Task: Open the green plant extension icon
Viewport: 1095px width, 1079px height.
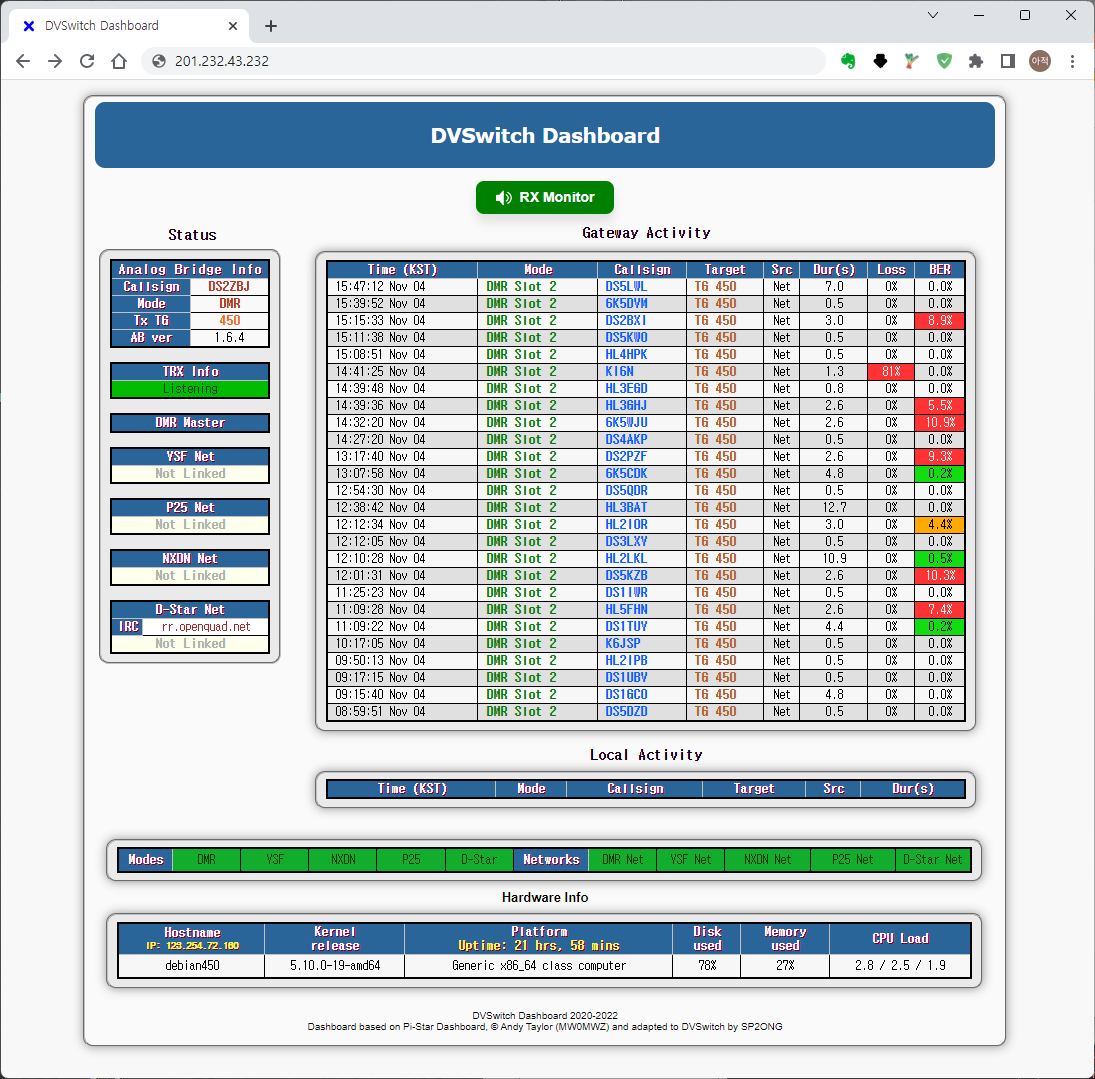Action: point(911,61)
